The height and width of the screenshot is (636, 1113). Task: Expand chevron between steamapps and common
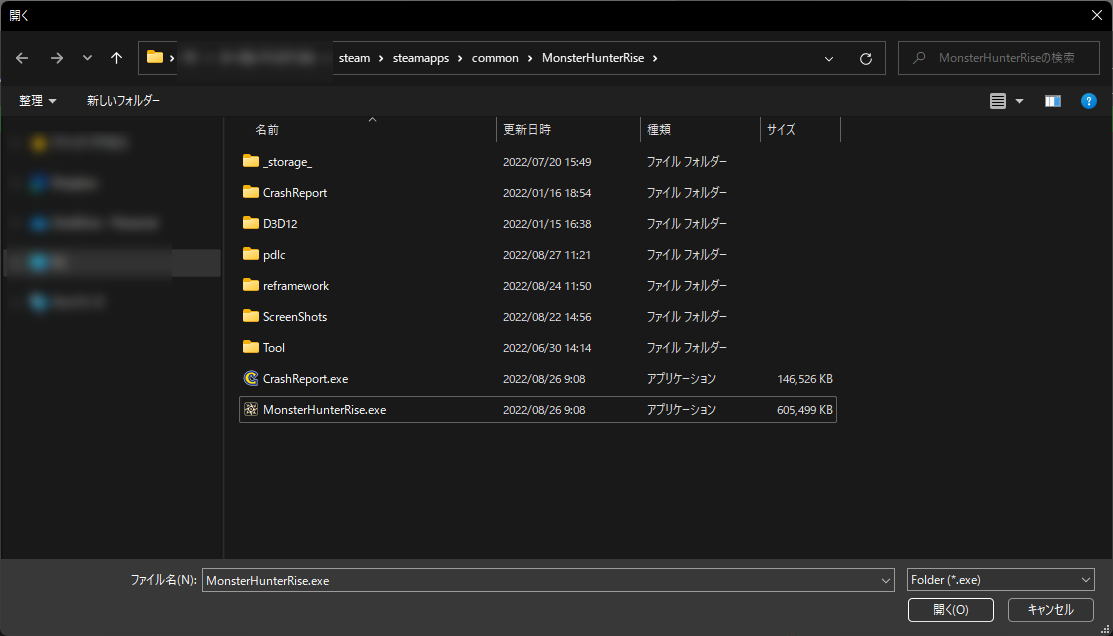[x=461, y=58]
